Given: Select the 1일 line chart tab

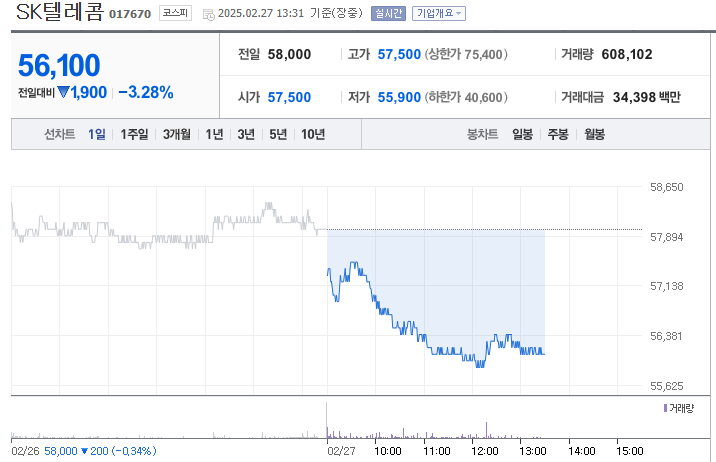Looking at the screenshot, I should pyautogui.click(x=96, y=134).
